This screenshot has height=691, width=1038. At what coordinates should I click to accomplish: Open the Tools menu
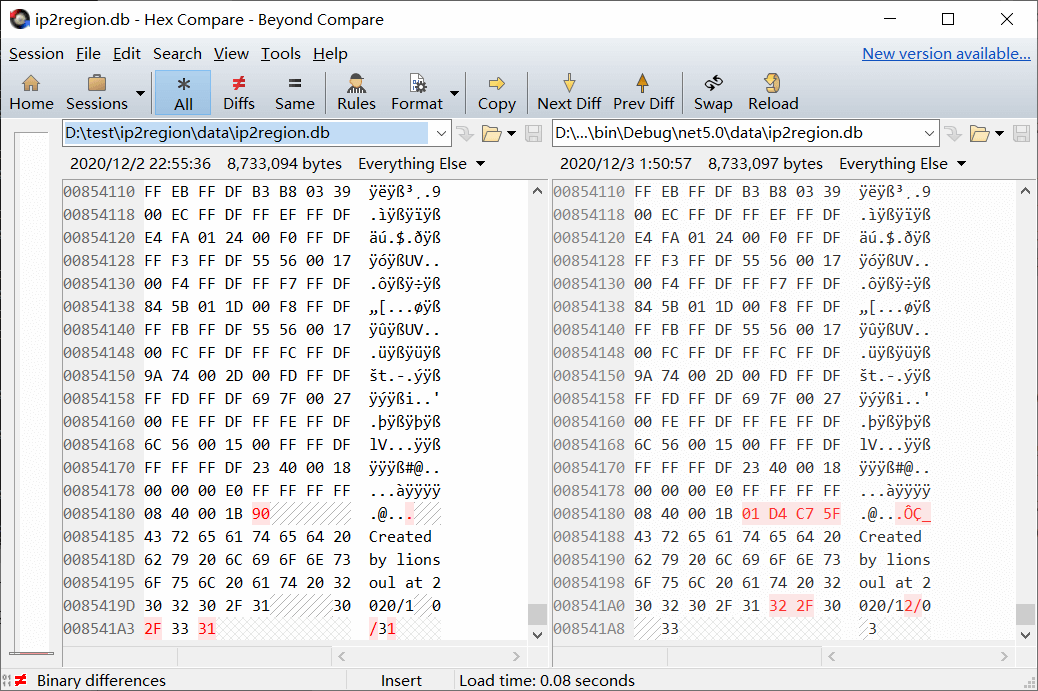coord(281,54)
